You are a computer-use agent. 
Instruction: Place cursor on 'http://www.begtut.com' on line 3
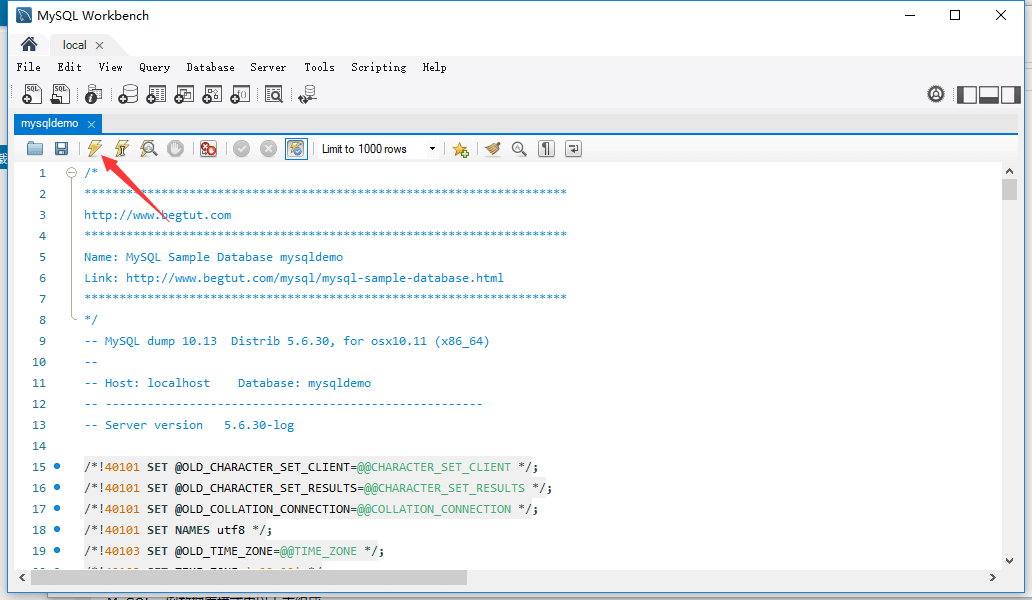(157, 215)
